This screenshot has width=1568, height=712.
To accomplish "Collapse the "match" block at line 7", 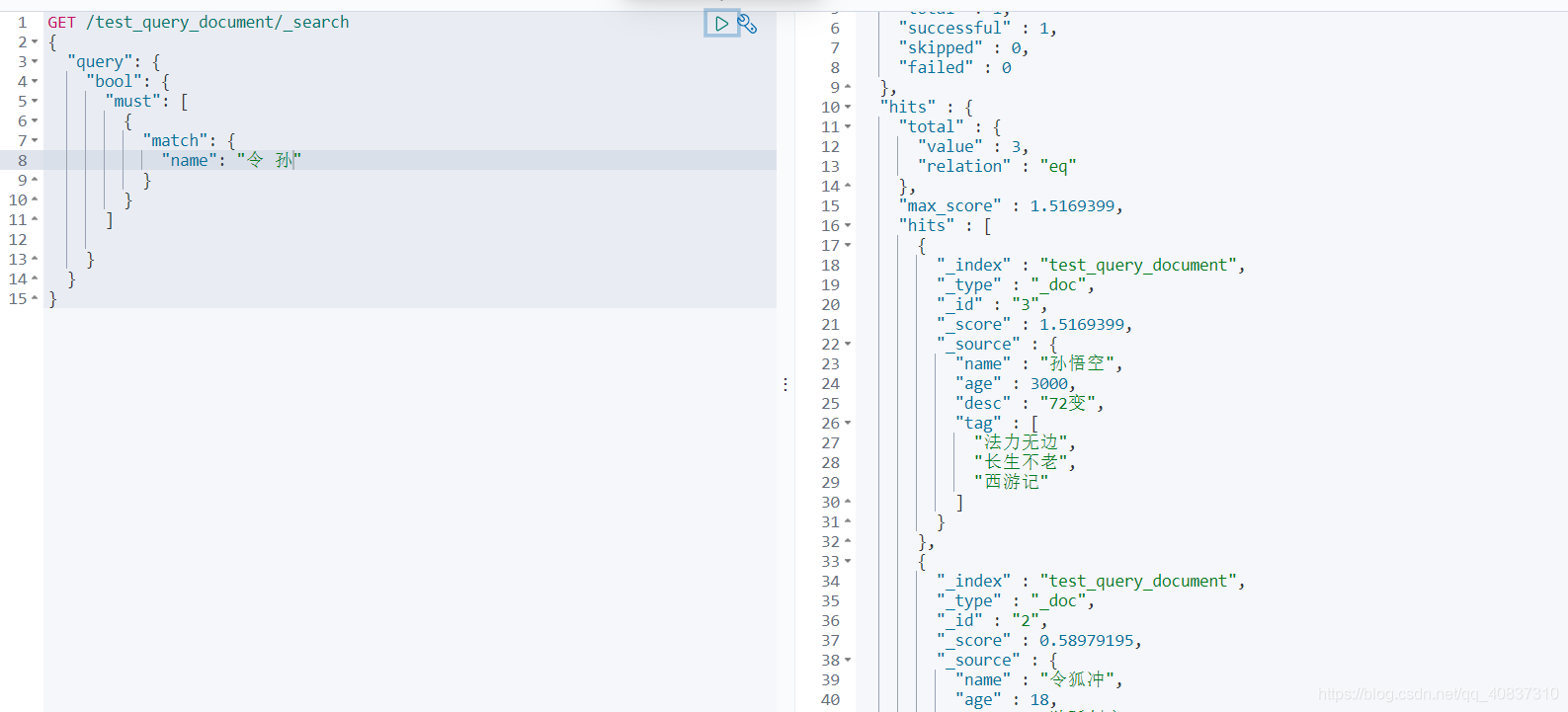I will pos(35,140).
